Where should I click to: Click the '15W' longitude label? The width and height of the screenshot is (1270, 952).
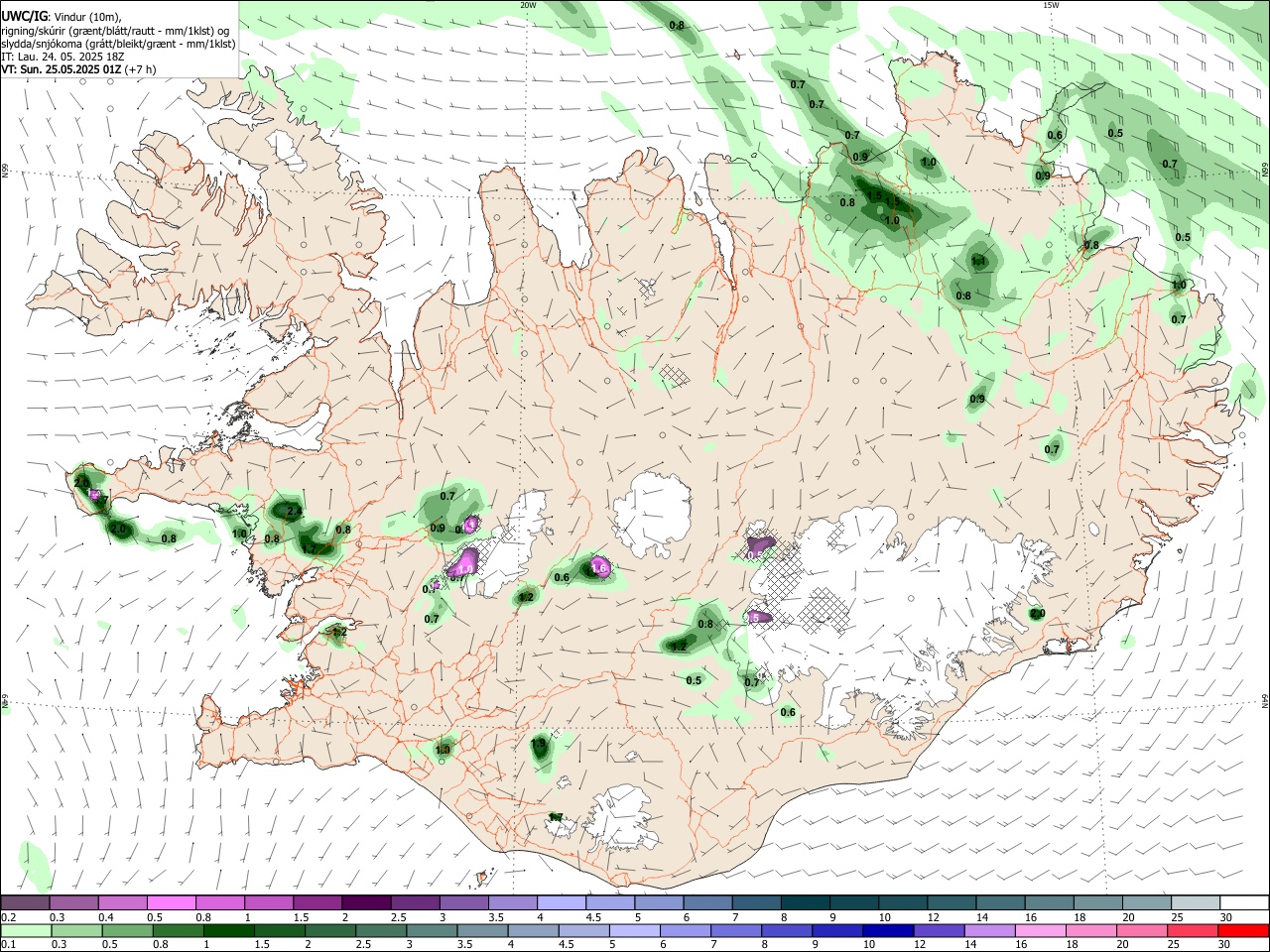[x=1051, y=5]
